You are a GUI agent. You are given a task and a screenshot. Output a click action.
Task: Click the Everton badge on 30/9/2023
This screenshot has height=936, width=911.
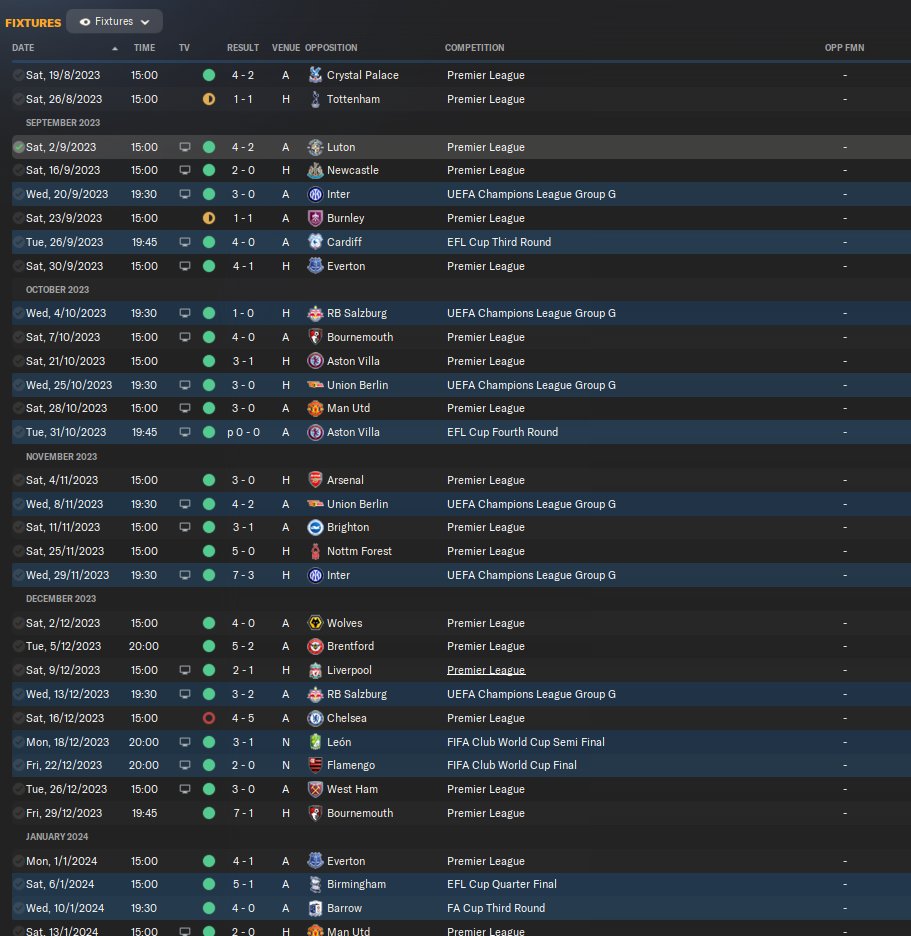pos(315,266)
